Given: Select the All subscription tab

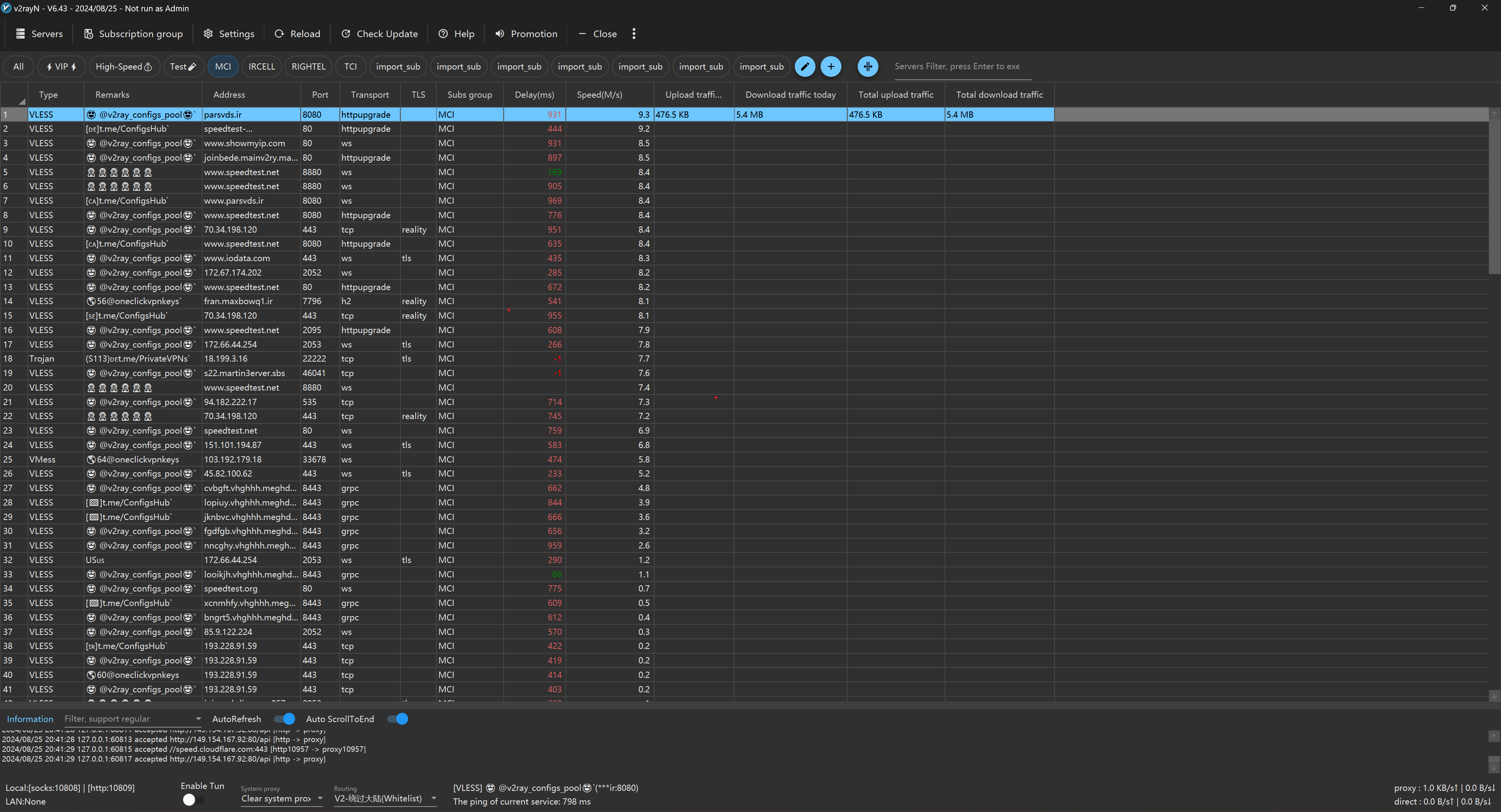Looking at the screenshot, I should point(19,66).
